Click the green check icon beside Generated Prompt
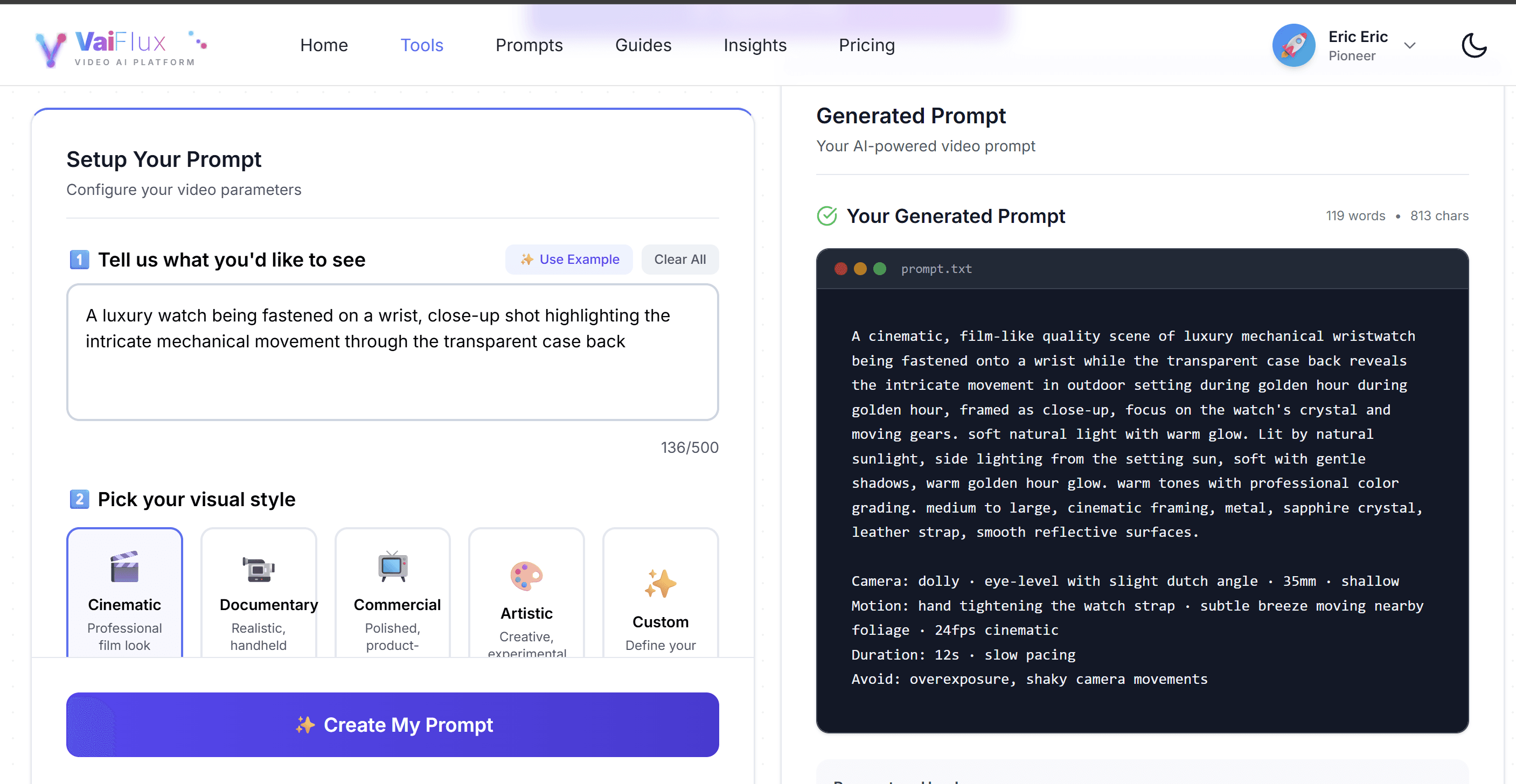This screenshot has height=784, width=1516. 827,216
